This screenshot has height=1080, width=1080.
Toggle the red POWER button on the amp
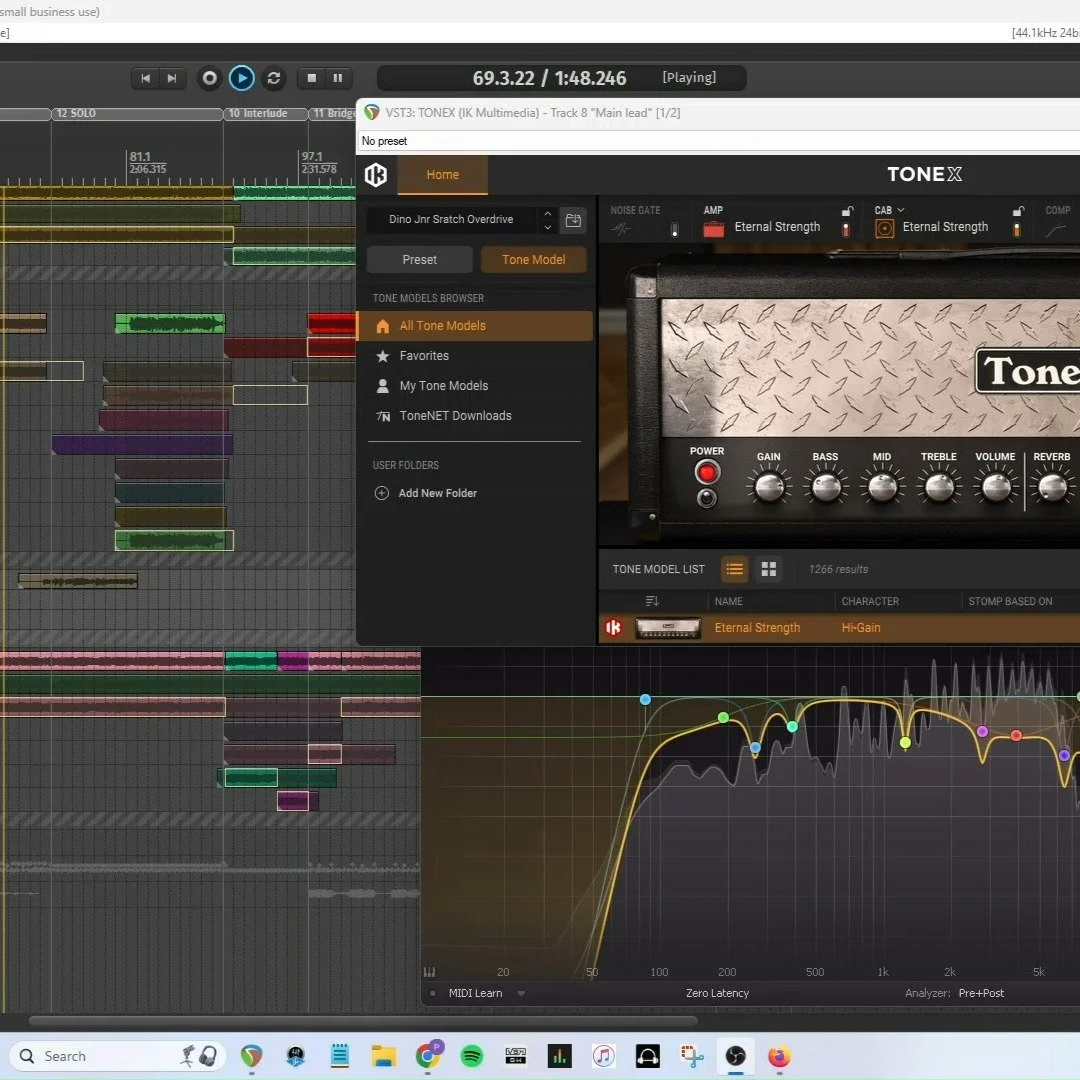click(707, 472)
